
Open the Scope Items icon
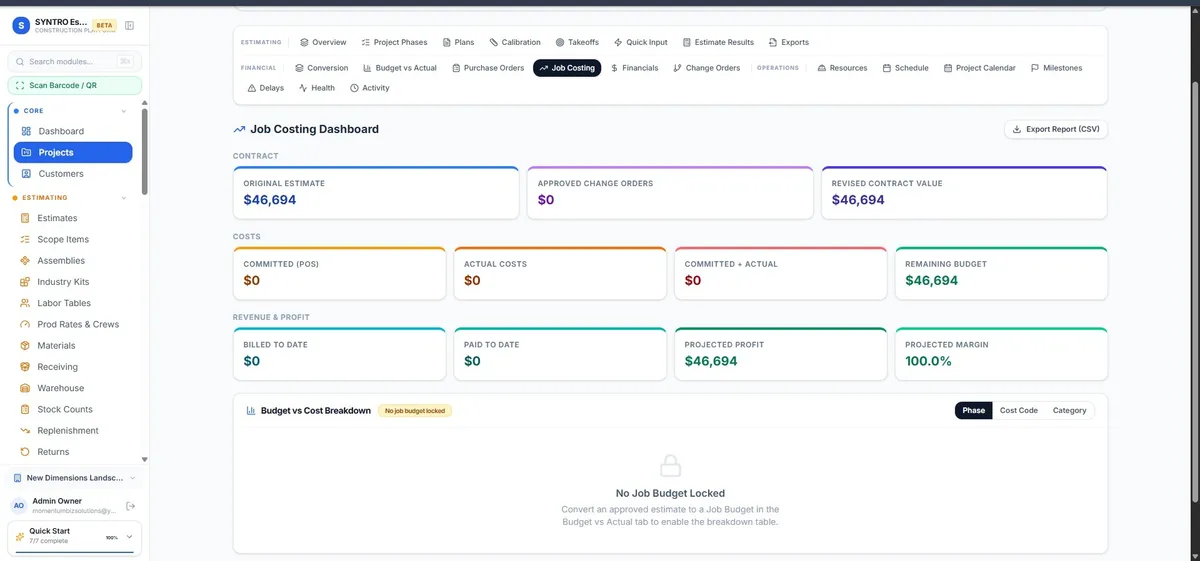[x=26, y=239]
